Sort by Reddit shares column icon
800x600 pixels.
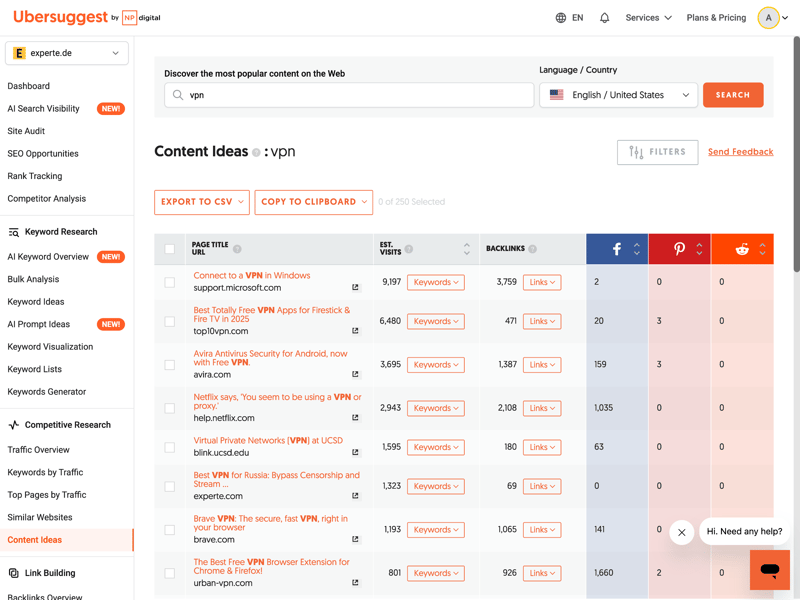coord(762,249)
